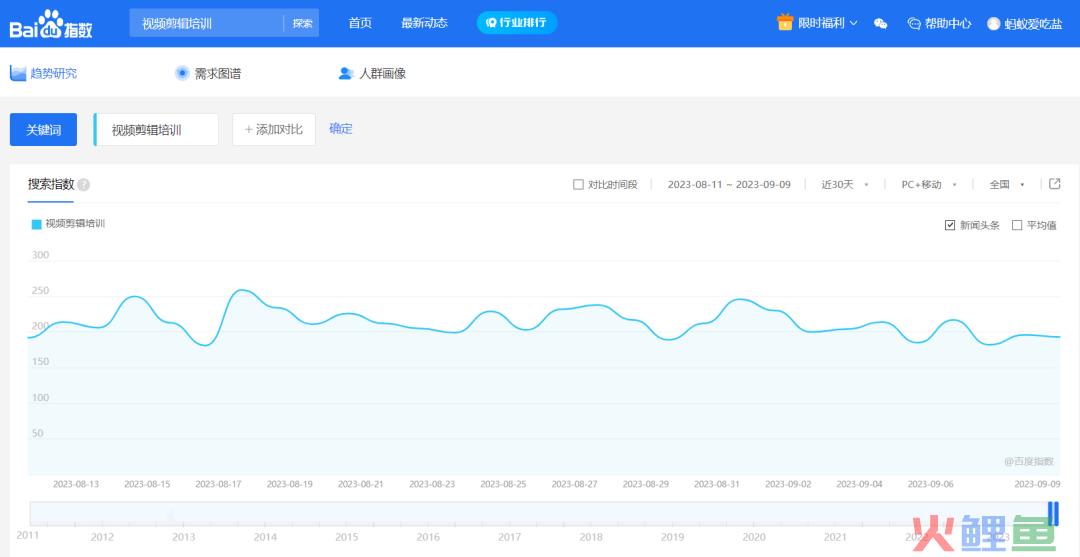The width and height of the screenshot is (1080, 557).
Task: Click the top search box 视频剪辑培训
Action: tap(206, 23)
